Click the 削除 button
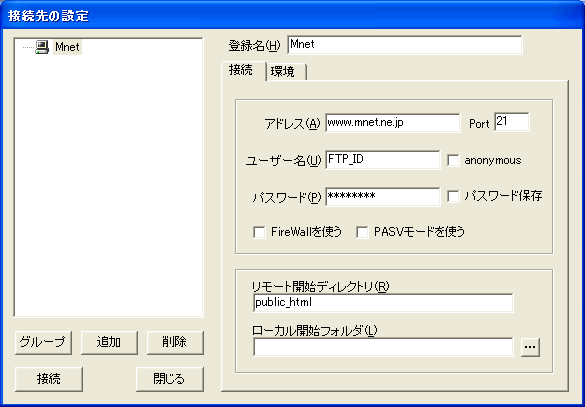This screenshot has height=407, width=585. pos(175,342)
